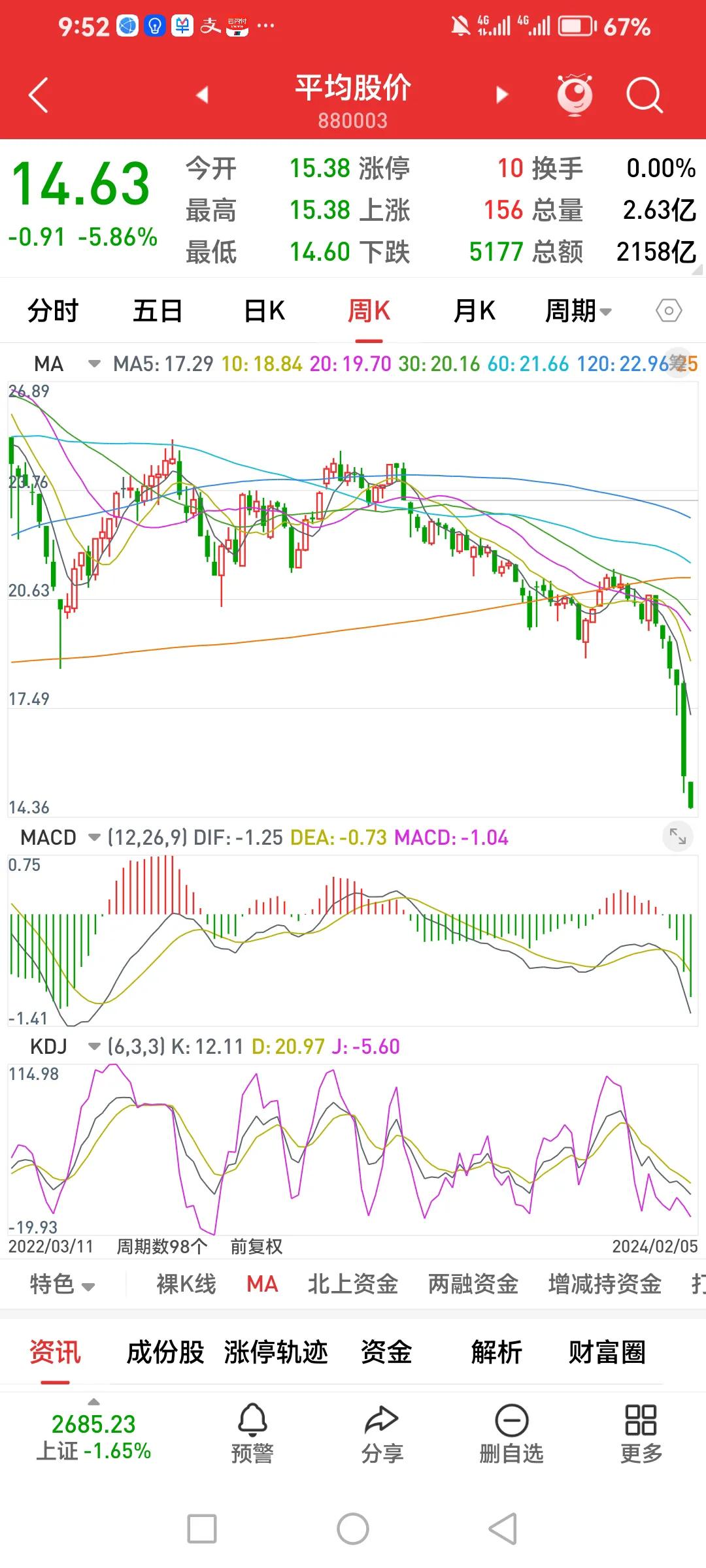Tap the MACD histogram chart
706x1568 pixels.
(353, 941)
